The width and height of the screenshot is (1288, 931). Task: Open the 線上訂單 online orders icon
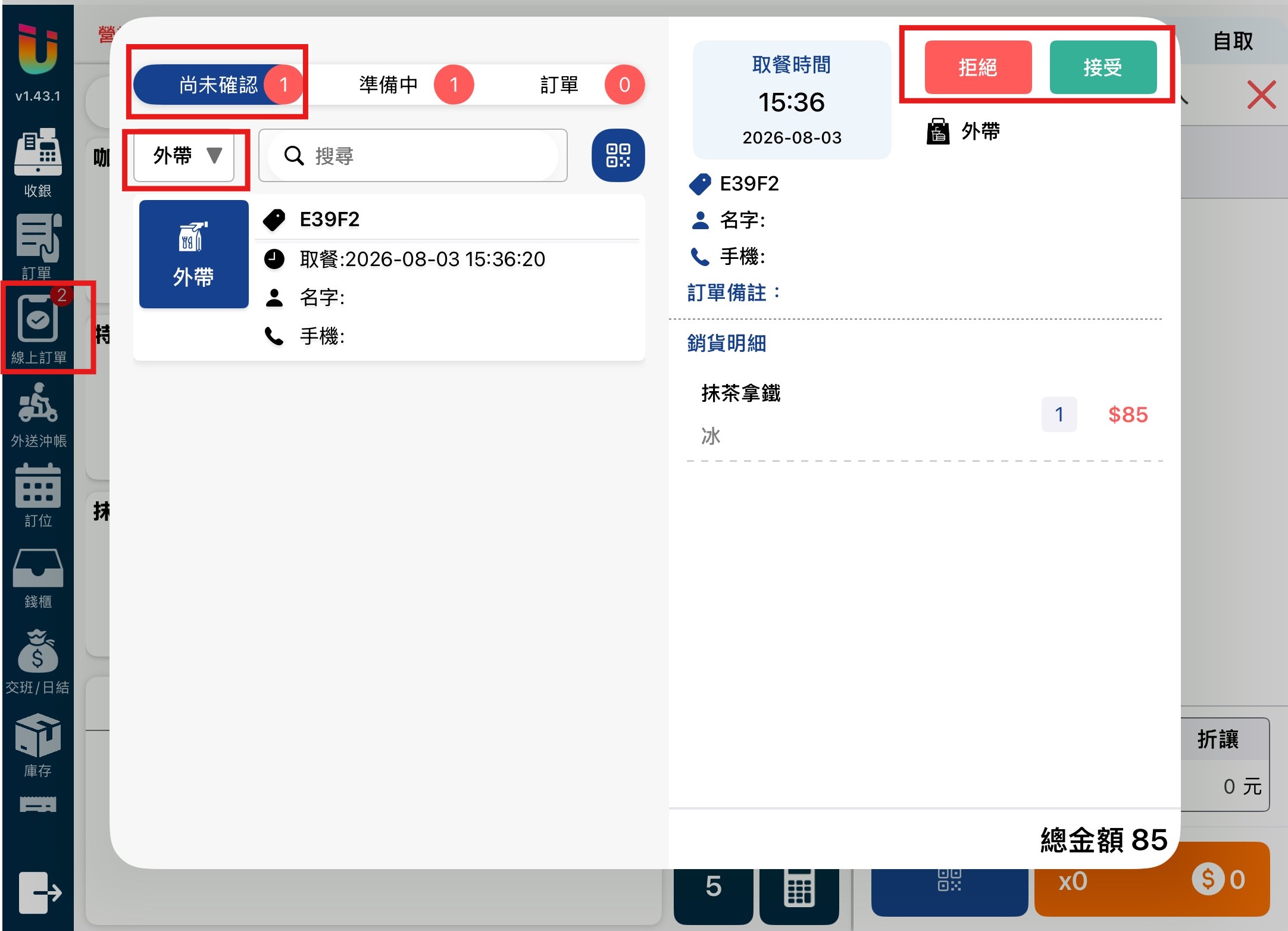click(38, 327)
